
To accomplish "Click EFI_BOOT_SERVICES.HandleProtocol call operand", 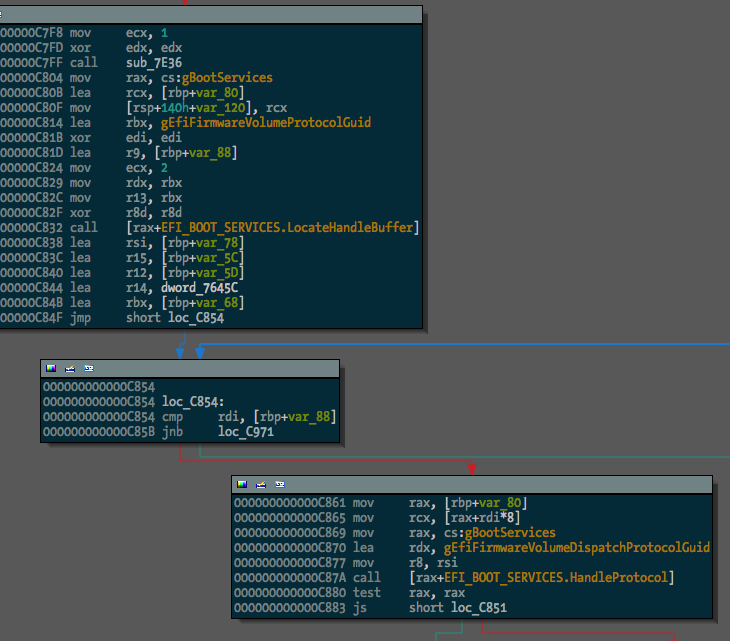I will pos(556,578).
